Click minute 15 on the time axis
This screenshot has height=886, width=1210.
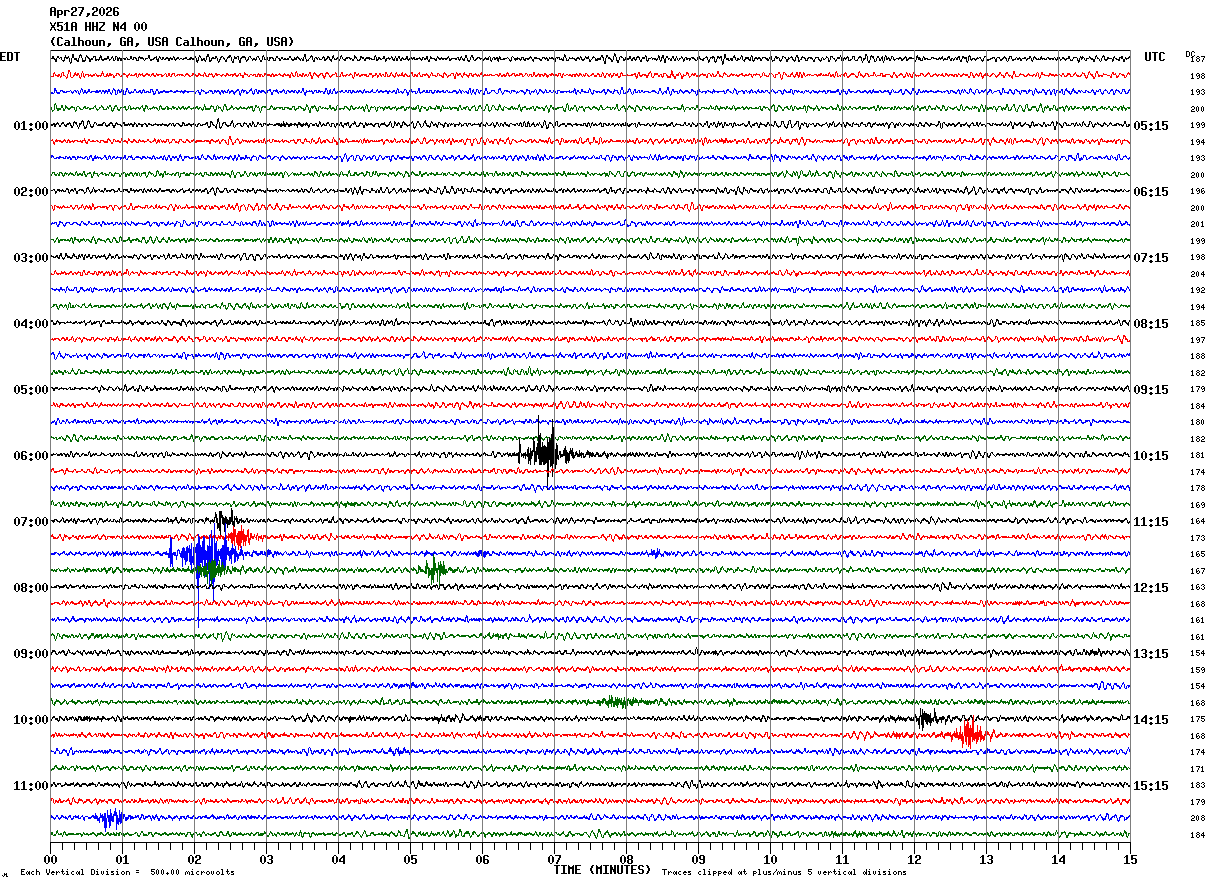1130,859
